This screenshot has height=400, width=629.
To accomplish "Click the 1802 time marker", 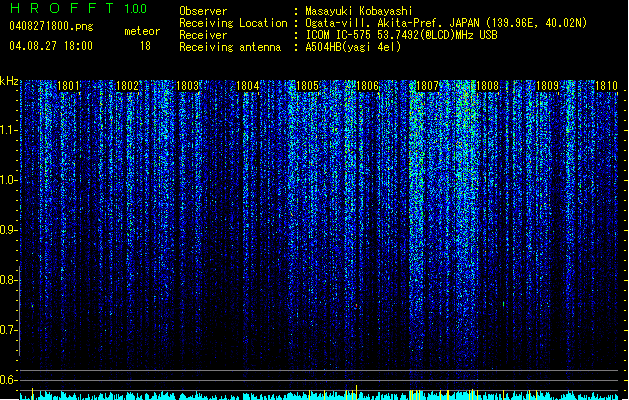I will point(127,86).
